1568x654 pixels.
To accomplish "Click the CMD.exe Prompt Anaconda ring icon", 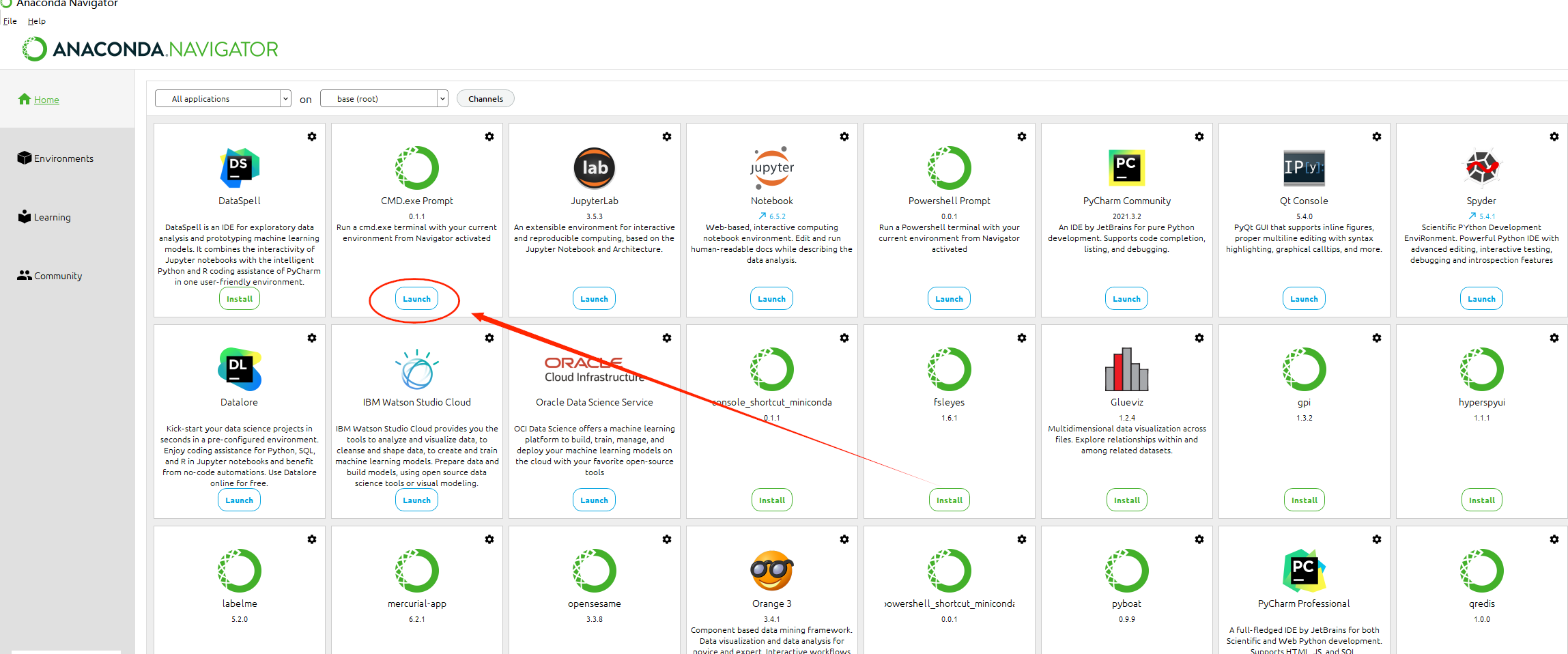I will (x=417, y=167).
